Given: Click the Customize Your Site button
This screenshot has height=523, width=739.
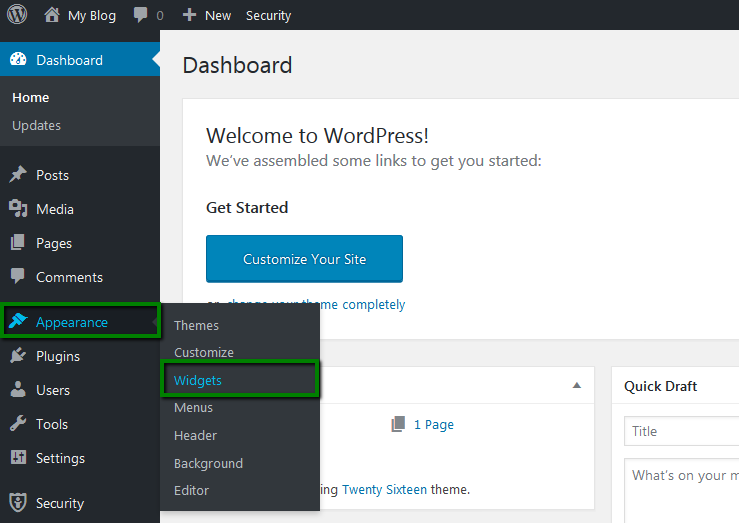Looking at the screenshot, I should coord(304,259).
